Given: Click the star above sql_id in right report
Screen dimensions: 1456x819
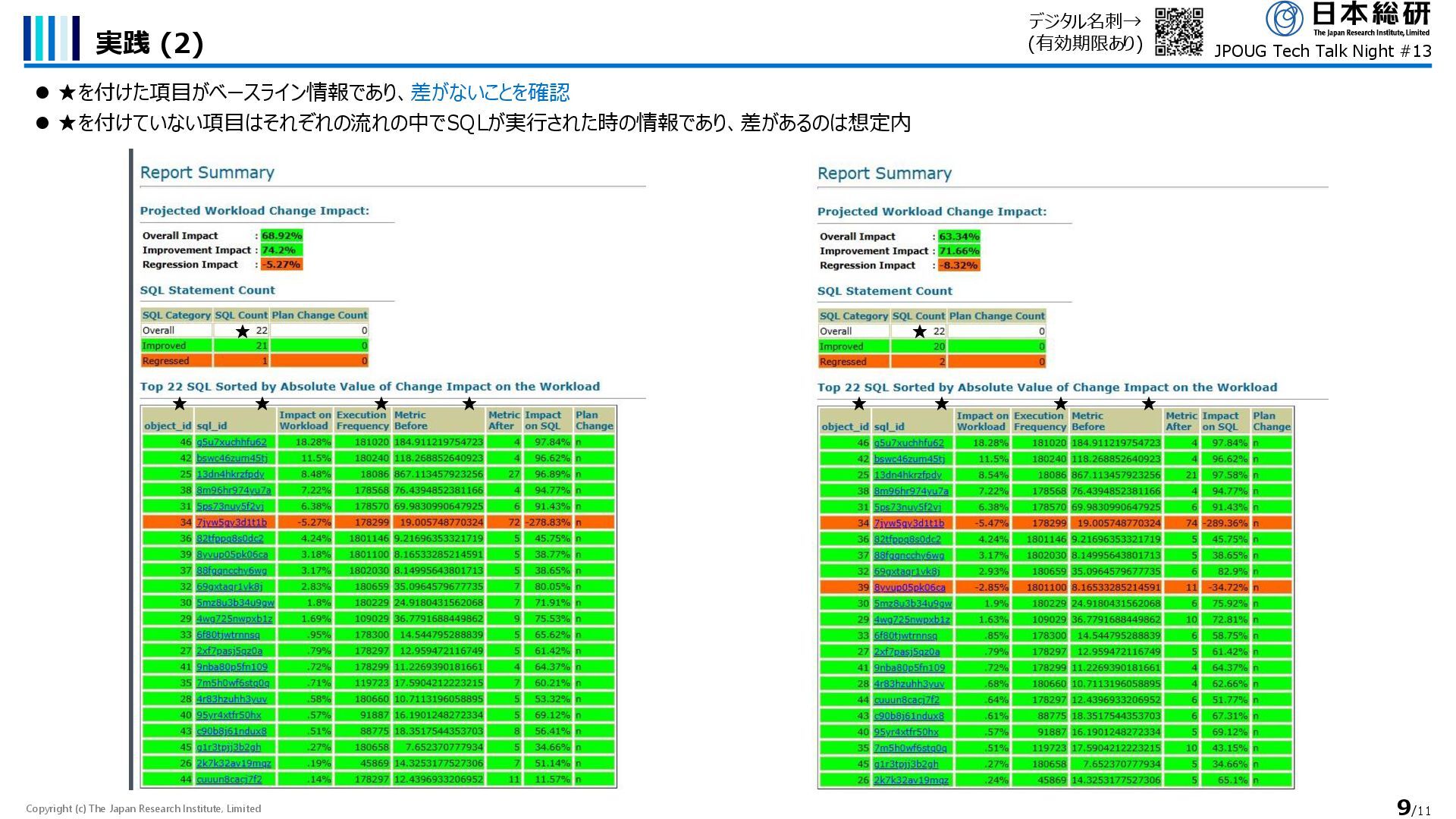Looking at the screenshot, I should pyautogui.click(x=941, y=404).
